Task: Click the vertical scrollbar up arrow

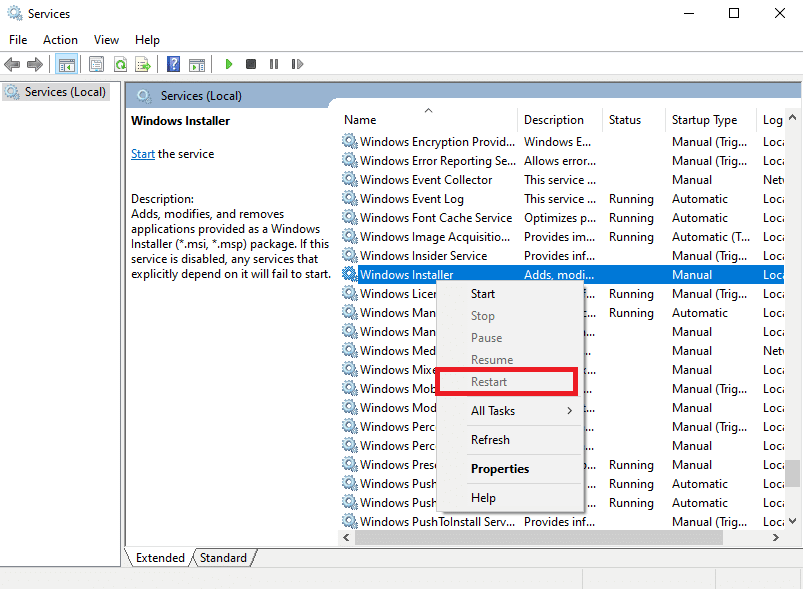Action: (793, 118)
